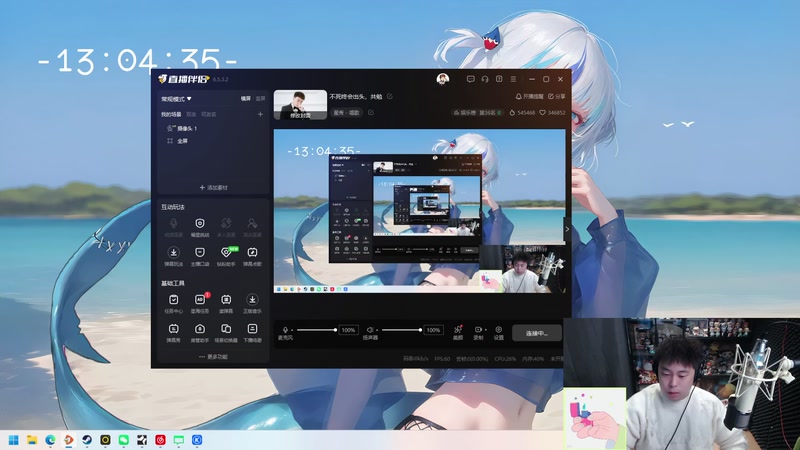Click 开播提醒 broadcast reminder link
The height and width of the screenshot is (450, 800).
pyautogui.click(x=530, y=96)
